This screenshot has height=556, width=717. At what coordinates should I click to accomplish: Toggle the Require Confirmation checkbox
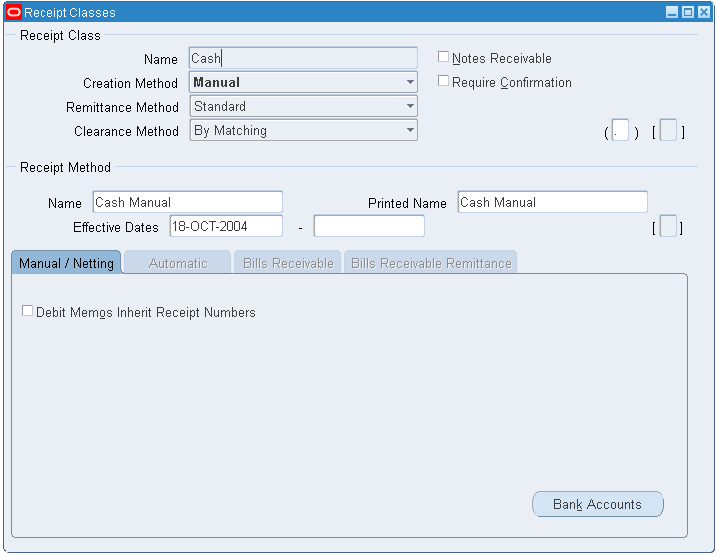pos(444,81)
